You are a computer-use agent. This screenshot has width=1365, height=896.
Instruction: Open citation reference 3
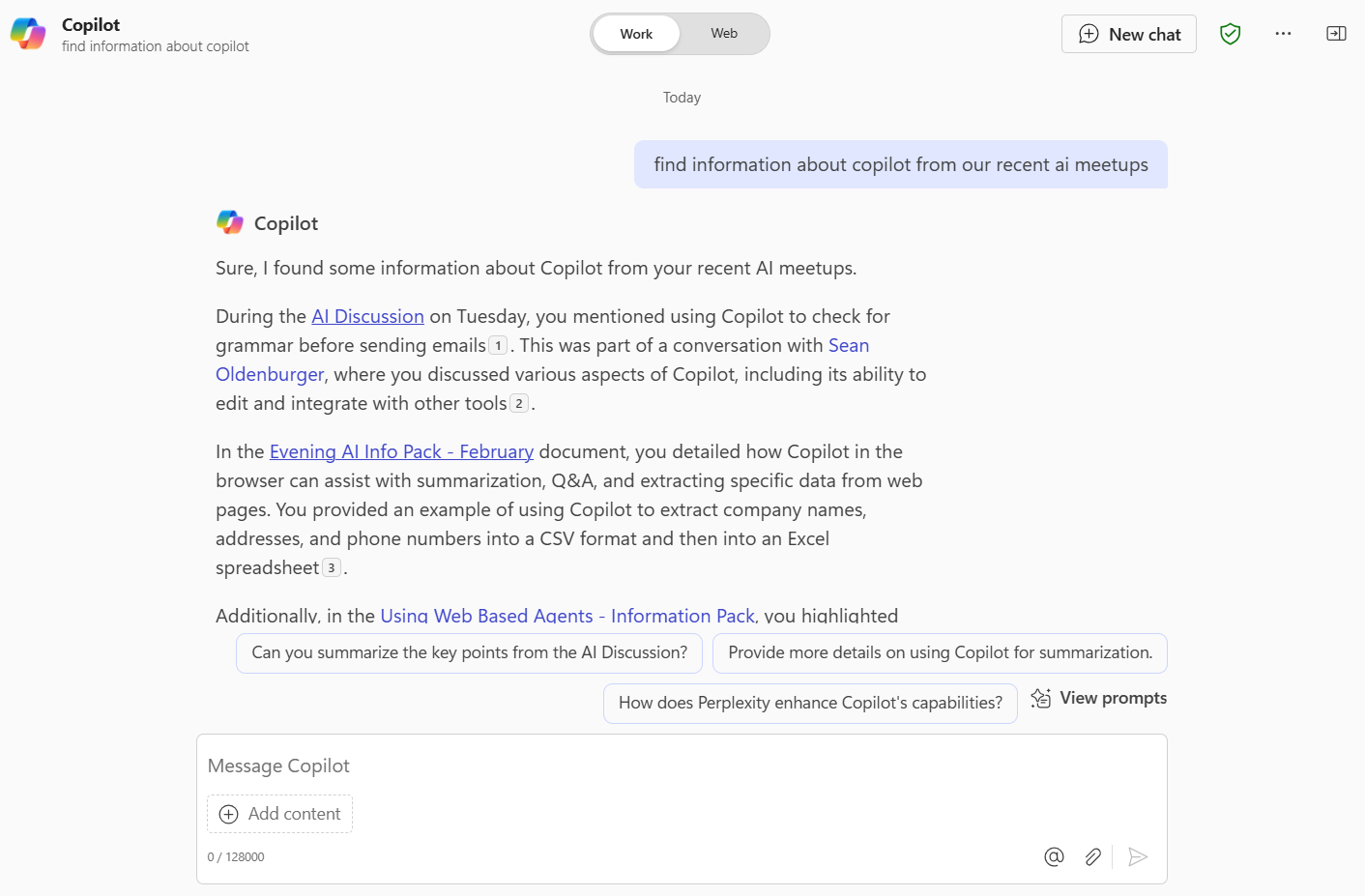coord(332,567)
